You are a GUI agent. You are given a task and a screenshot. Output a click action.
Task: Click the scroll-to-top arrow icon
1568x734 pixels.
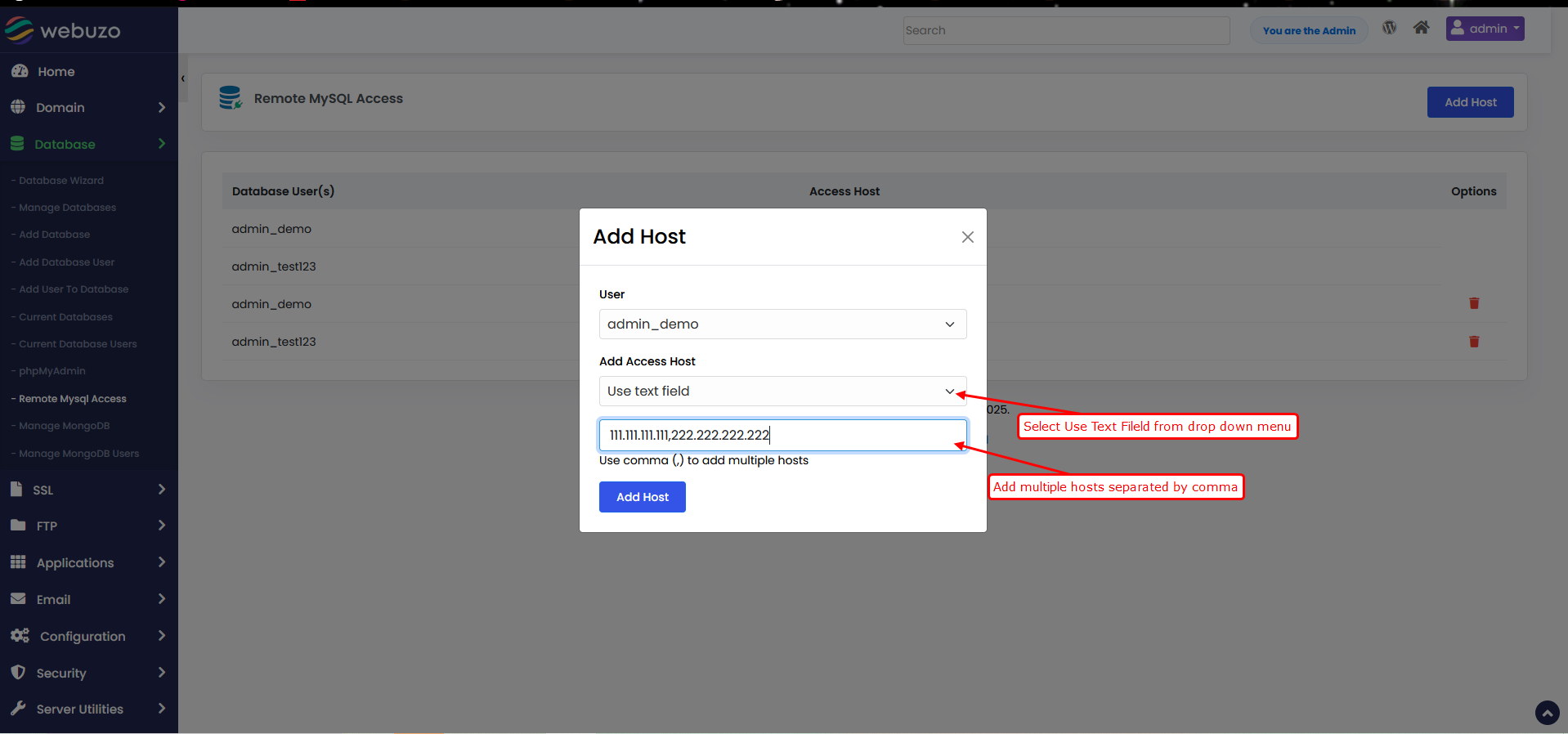[1547, 713]
